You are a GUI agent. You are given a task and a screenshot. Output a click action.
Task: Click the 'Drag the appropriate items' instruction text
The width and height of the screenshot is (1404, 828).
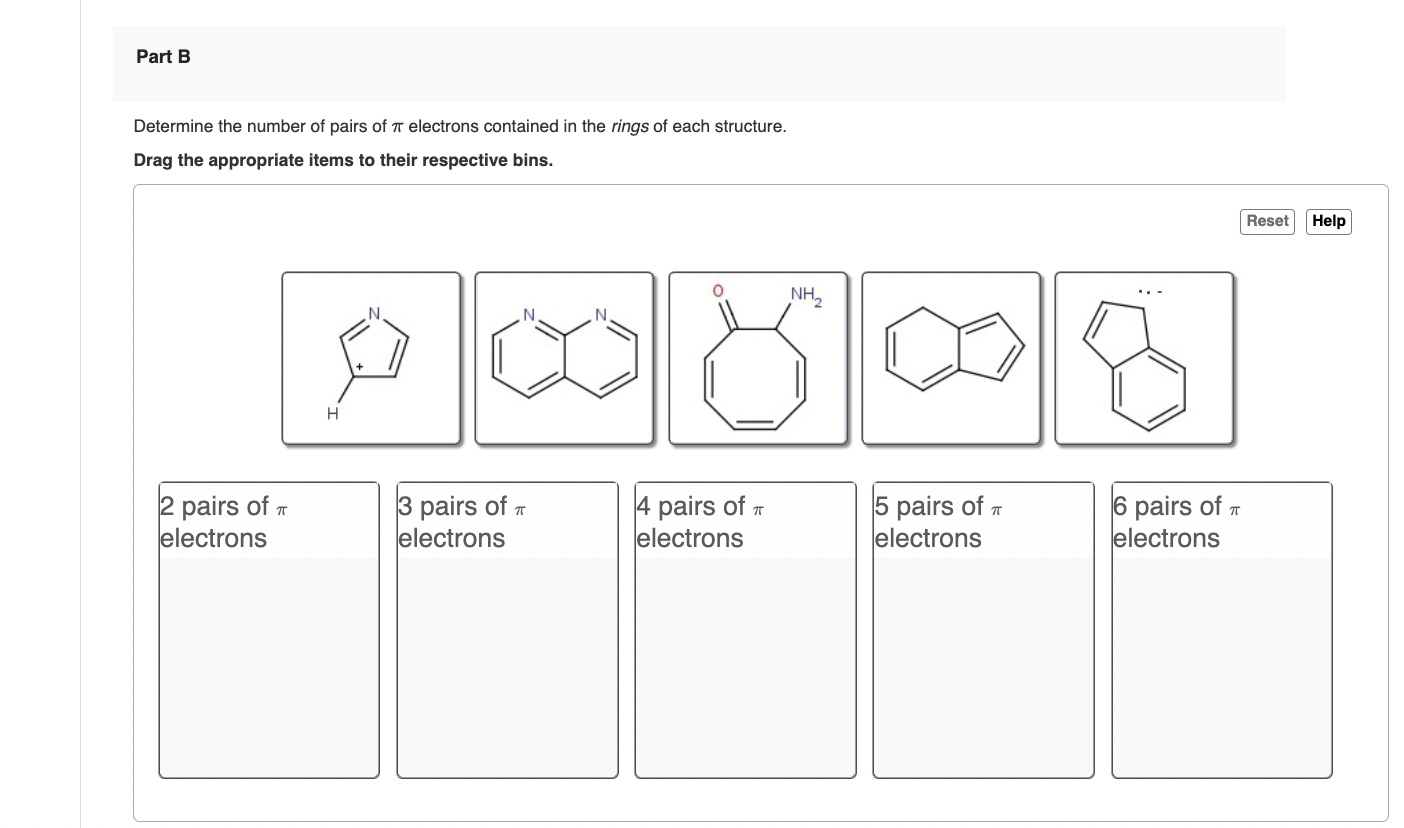coord(343,160)
